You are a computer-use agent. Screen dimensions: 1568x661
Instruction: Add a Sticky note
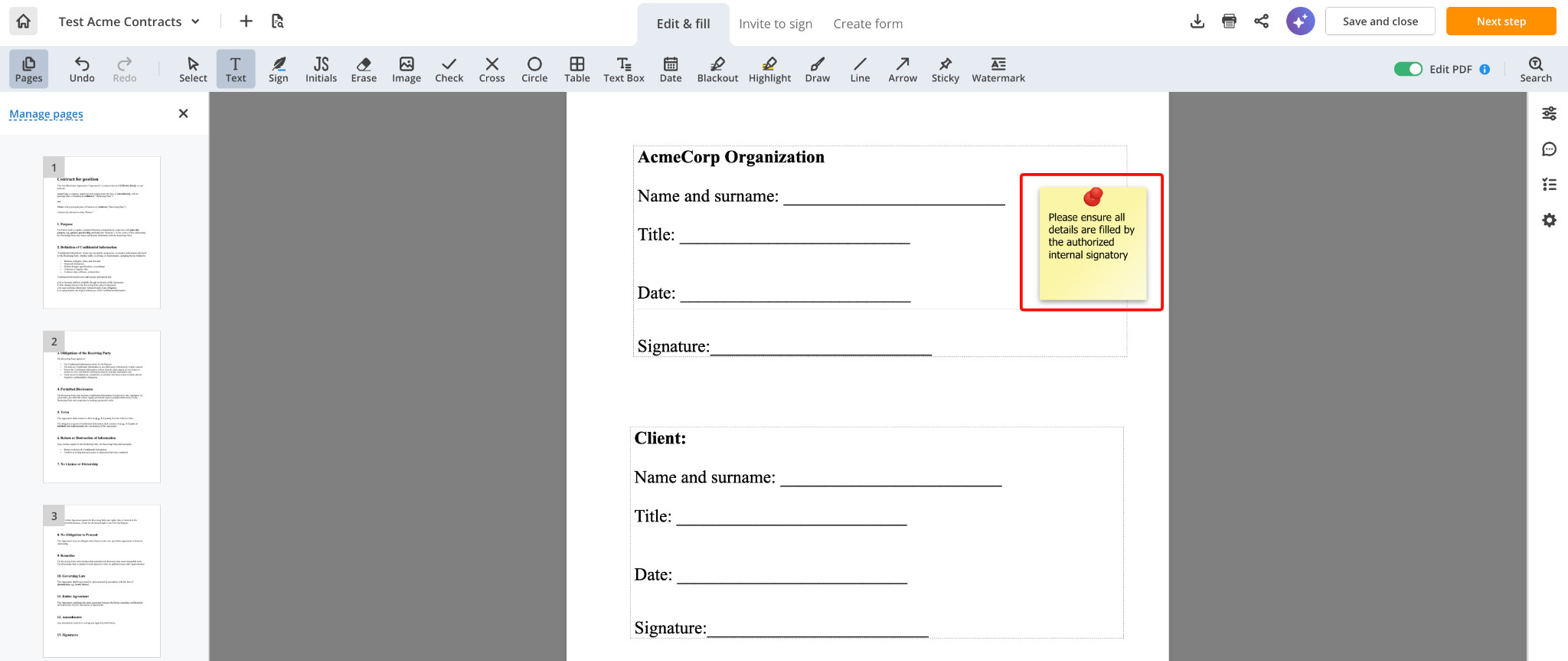click(x=946, y=69)
